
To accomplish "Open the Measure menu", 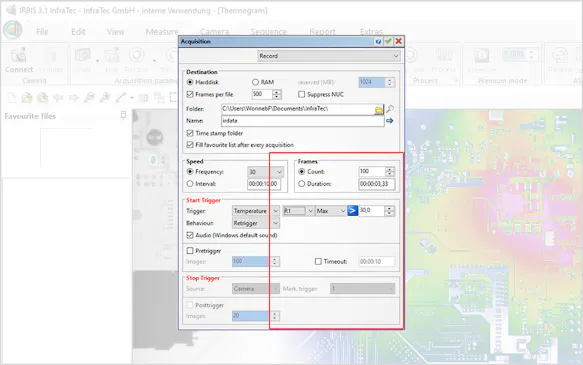I will click(162, 32).
